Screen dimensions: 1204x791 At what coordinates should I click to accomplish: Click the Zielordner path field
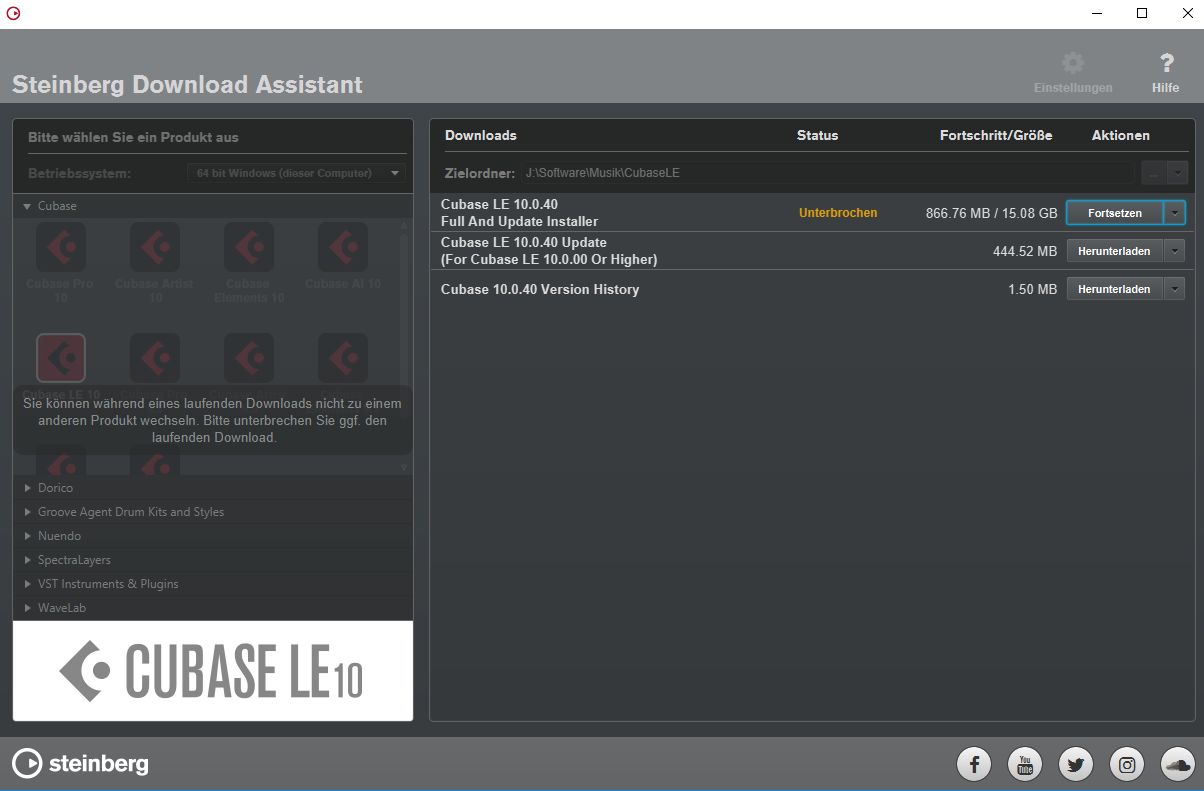coord(828,173)
